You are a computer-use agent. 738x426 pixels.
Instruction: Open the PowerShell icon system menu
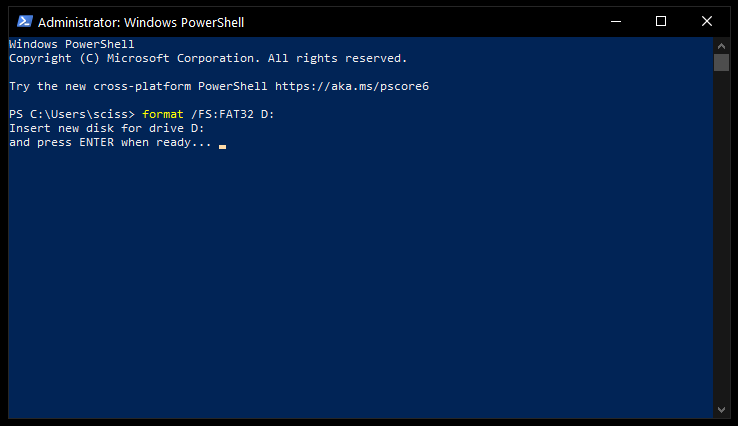24,22
